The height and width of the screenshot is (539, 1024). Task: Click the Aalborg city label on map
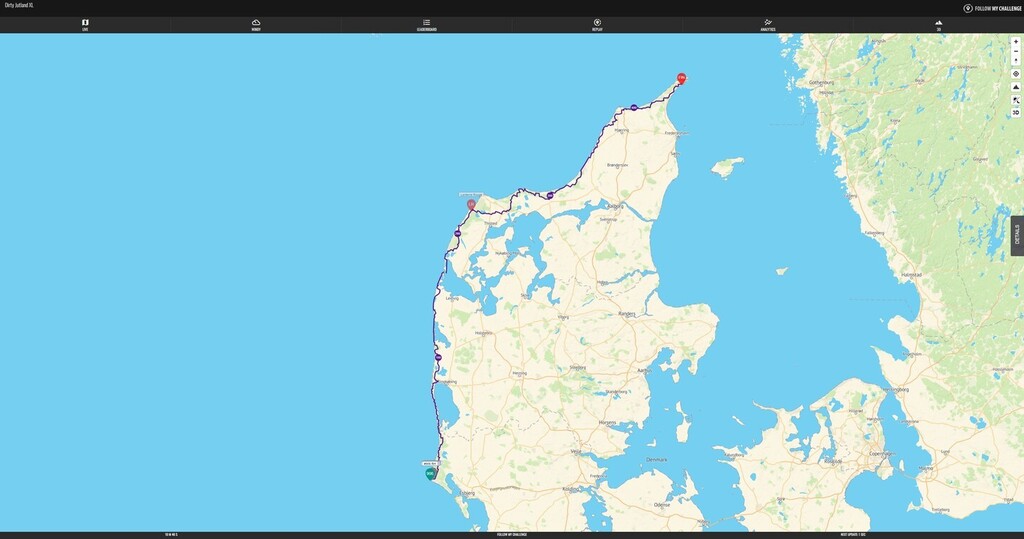[x=615, y=206]
